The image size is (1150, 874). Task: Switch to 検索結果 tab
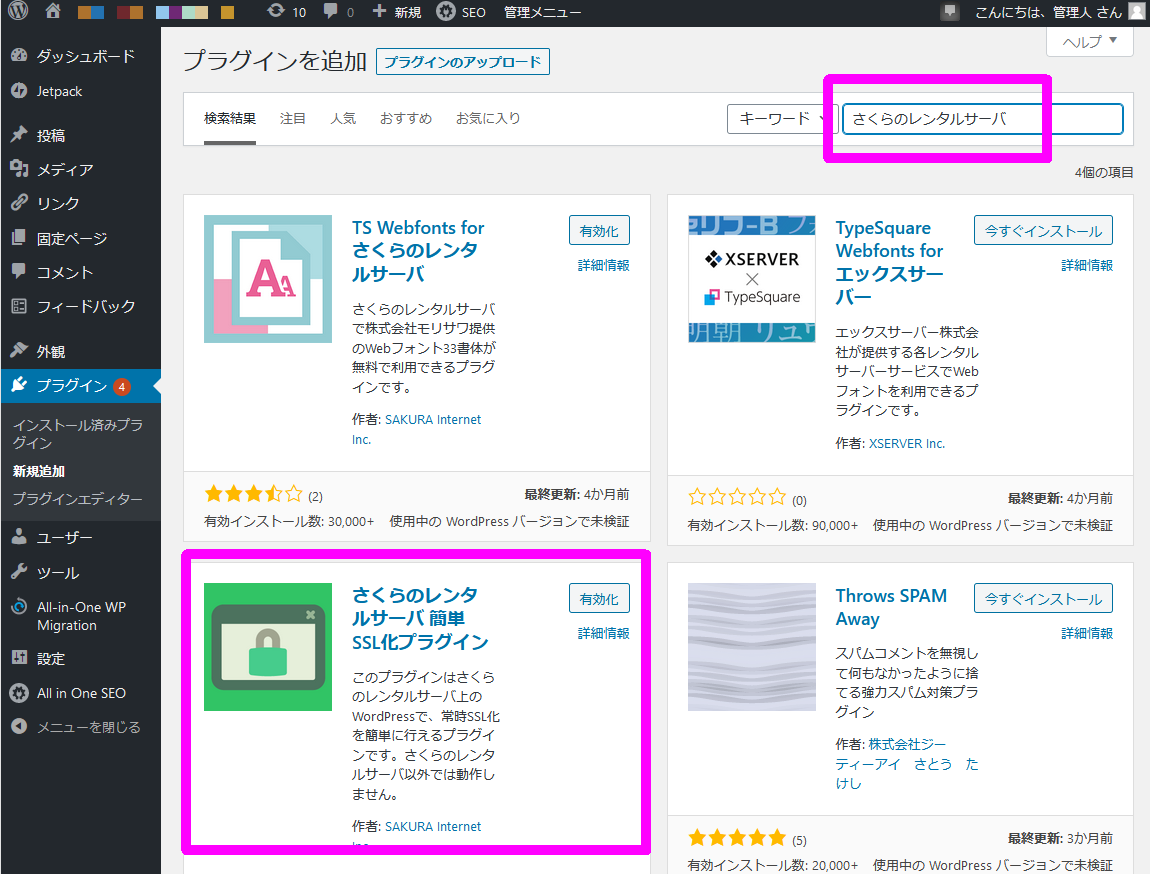[230, 119]
